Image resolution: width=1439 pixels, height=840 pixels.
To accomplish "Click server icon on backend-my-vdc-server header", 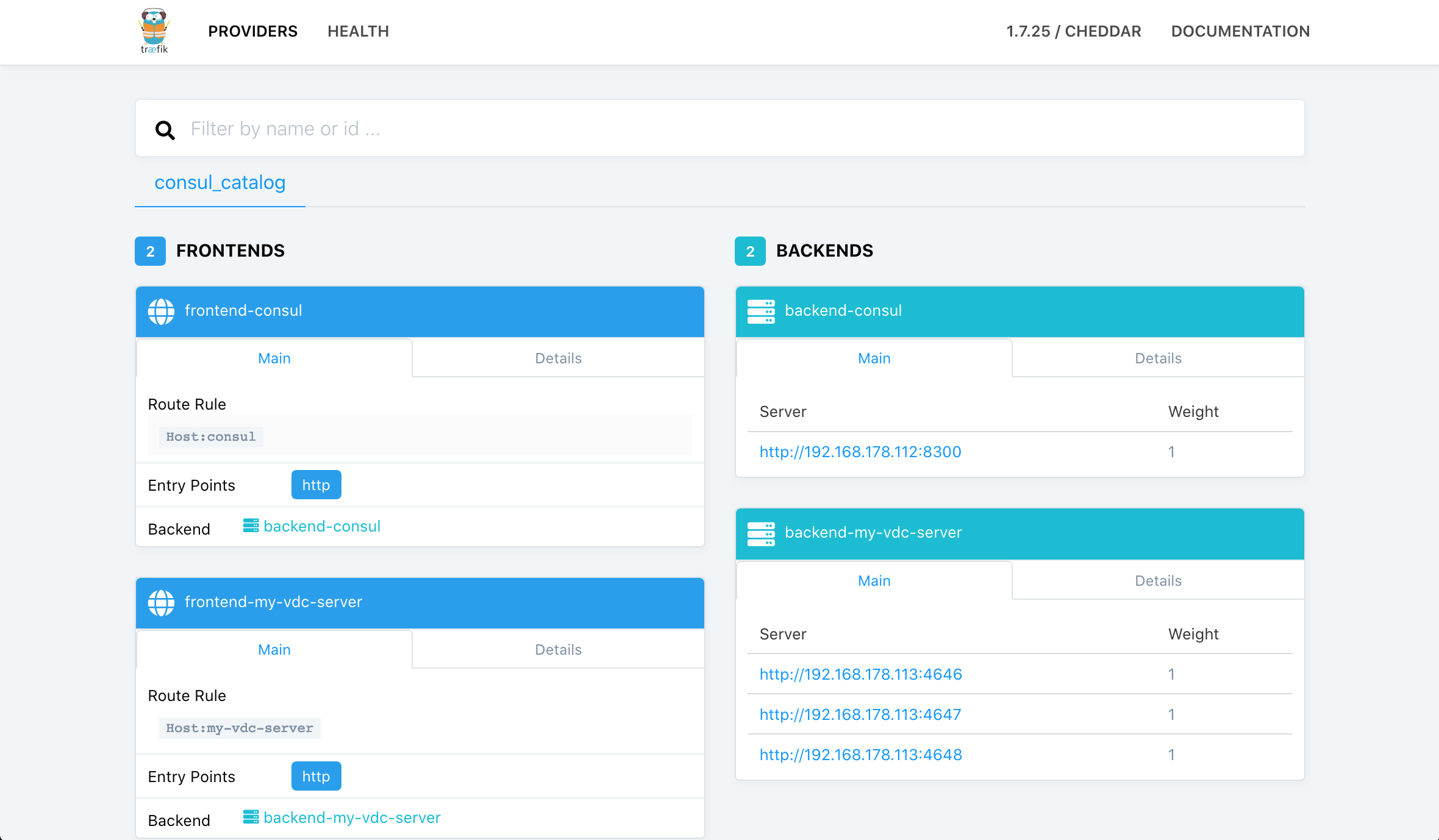I will point(761,533).
